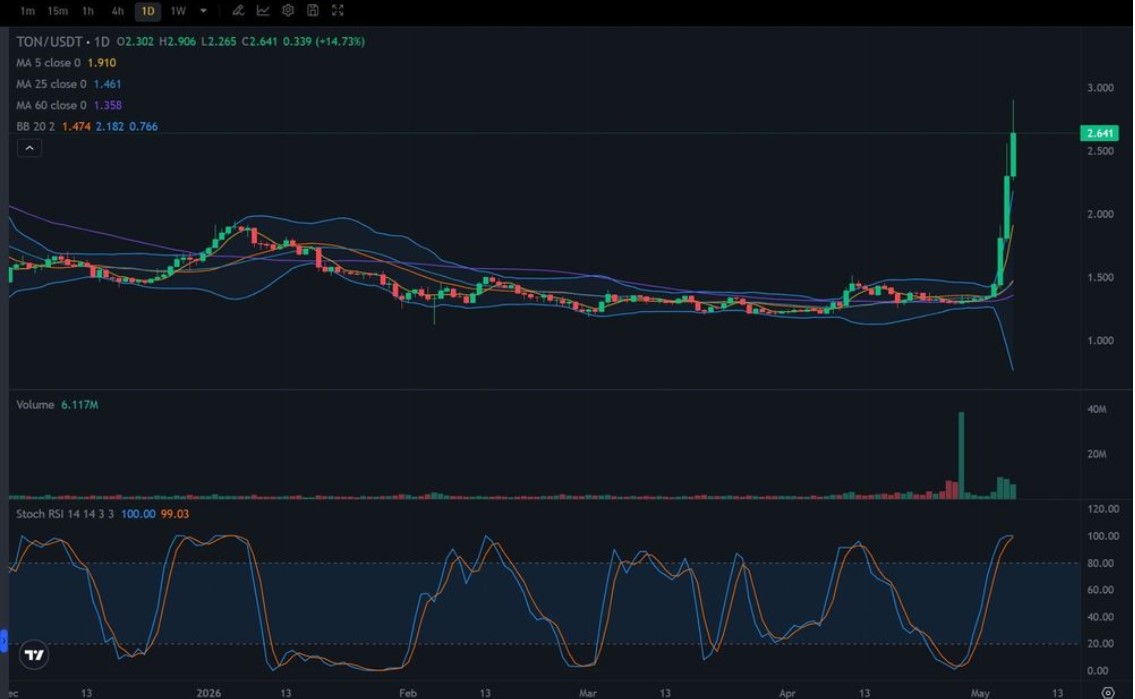This screenshot has width=1135, height=699.
Task: Collapse the indicator legend with chevron
Action: point(29,148)
